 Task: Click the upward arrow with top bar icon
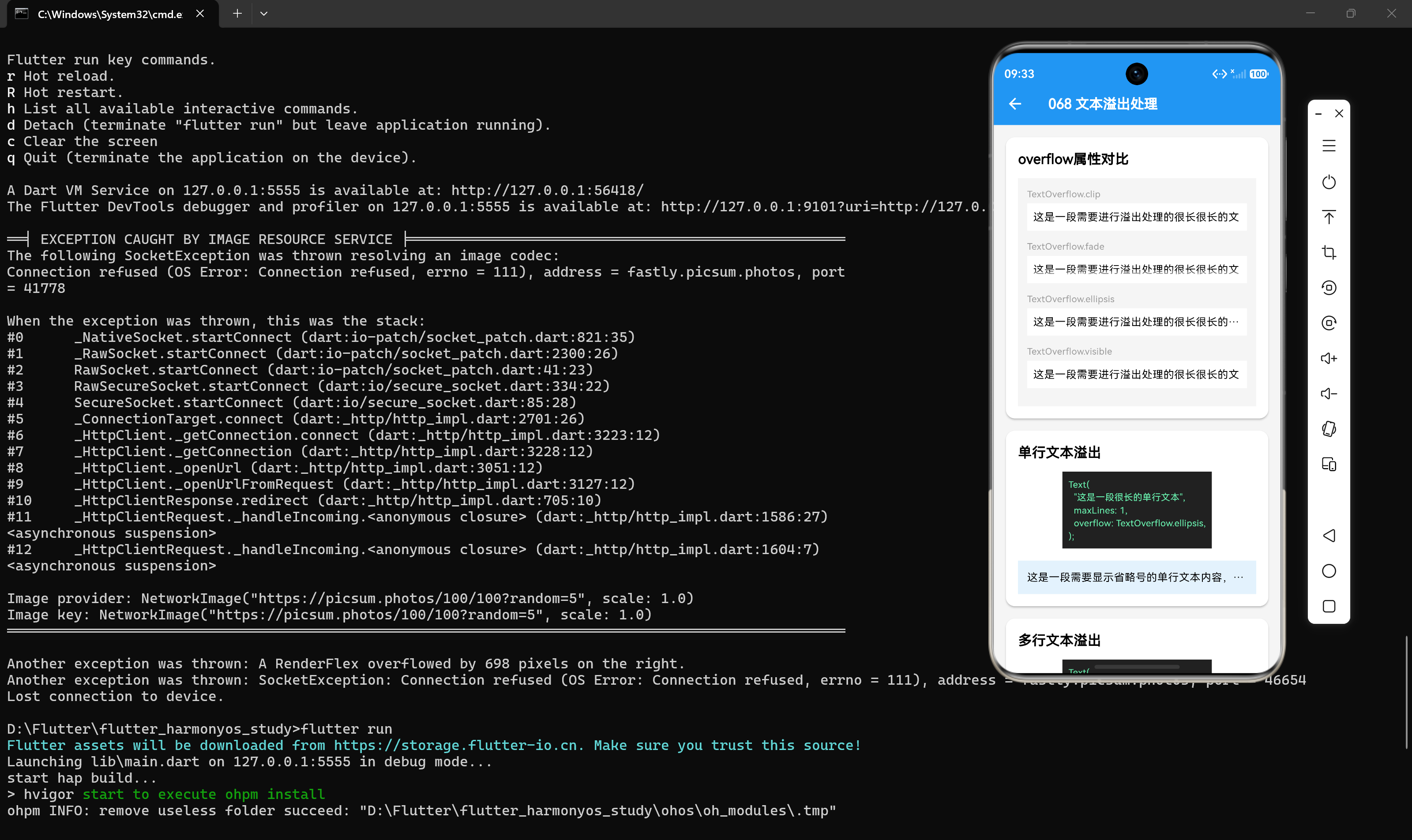coord(1329,217)
